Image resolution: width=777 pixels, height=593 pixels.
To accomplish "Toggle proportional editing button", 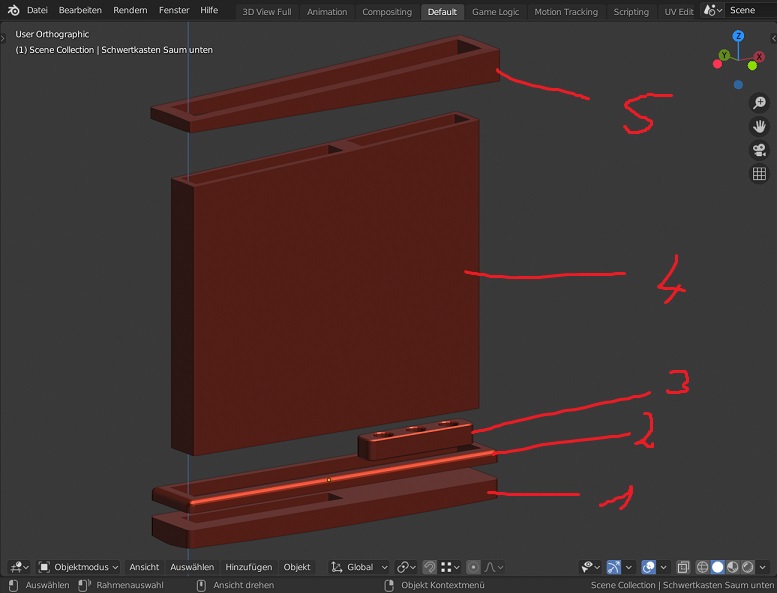I will [x=474, y=567].
